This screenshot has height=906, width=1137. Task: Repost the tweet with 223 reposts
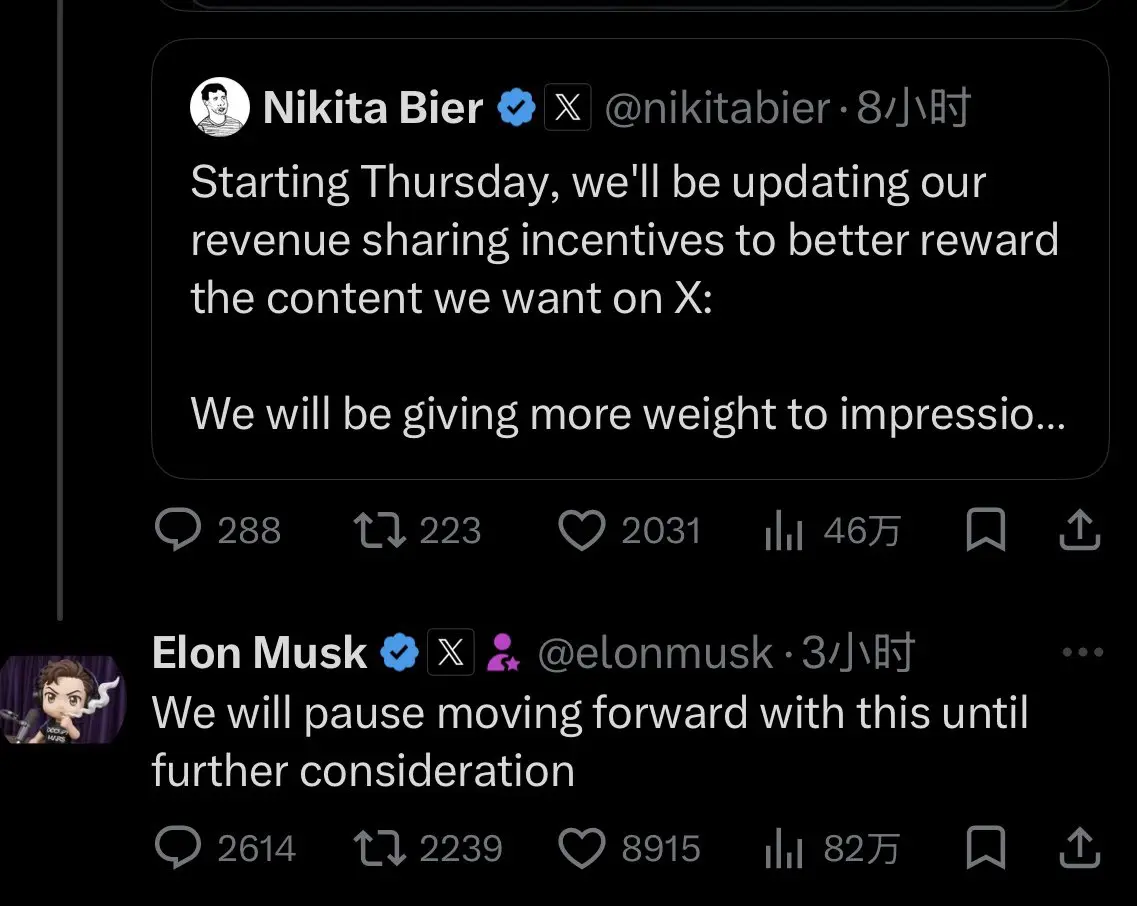(380, 531)
